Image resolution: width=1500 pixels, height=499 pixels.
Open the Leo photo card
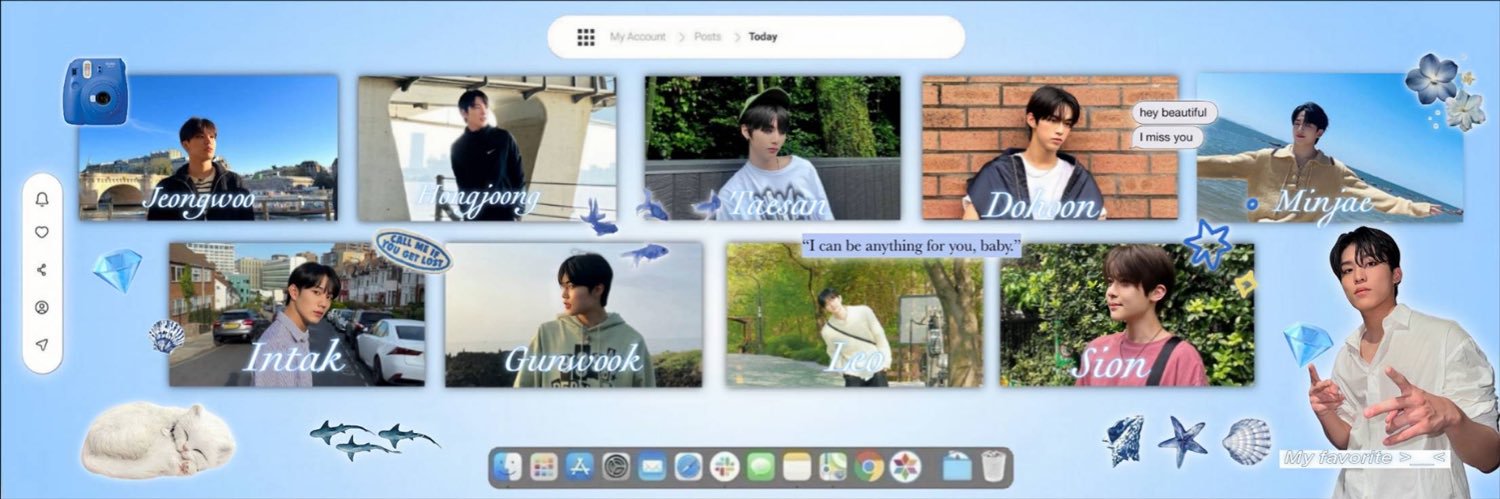pyautogui.click(x=855, y=314)
